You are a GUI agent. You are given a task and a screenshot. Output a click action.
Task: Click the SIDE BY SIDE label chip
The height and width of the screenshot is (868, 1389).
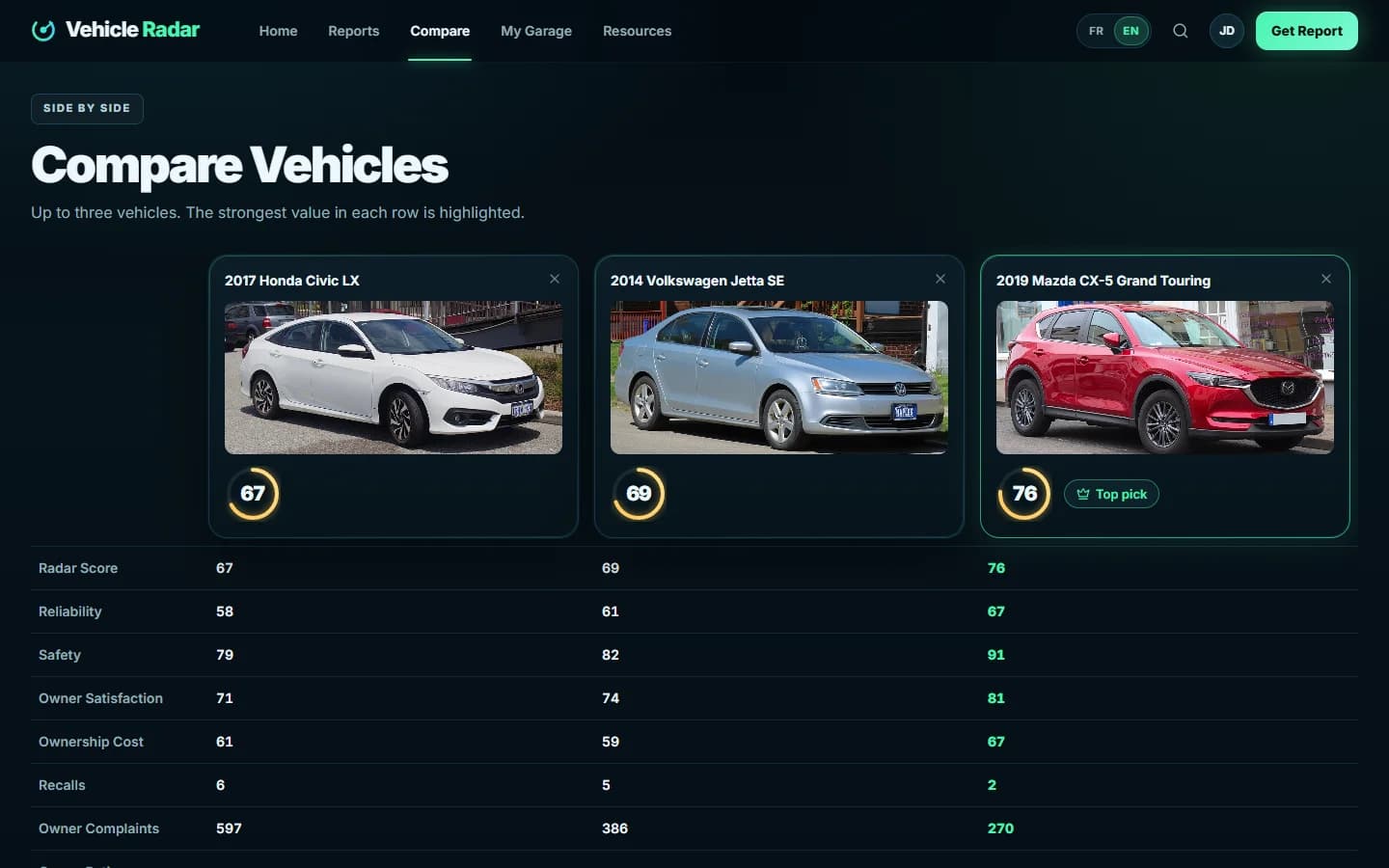87,108
